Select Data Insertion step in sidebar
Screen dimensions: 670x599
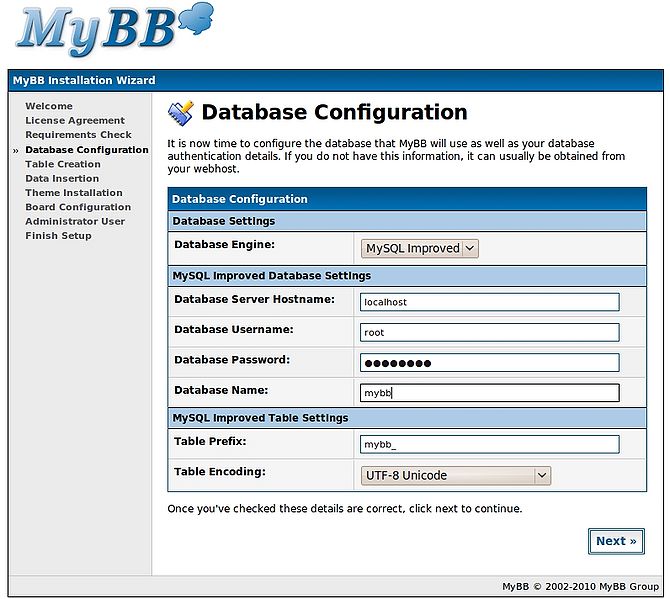coord(62,179)
